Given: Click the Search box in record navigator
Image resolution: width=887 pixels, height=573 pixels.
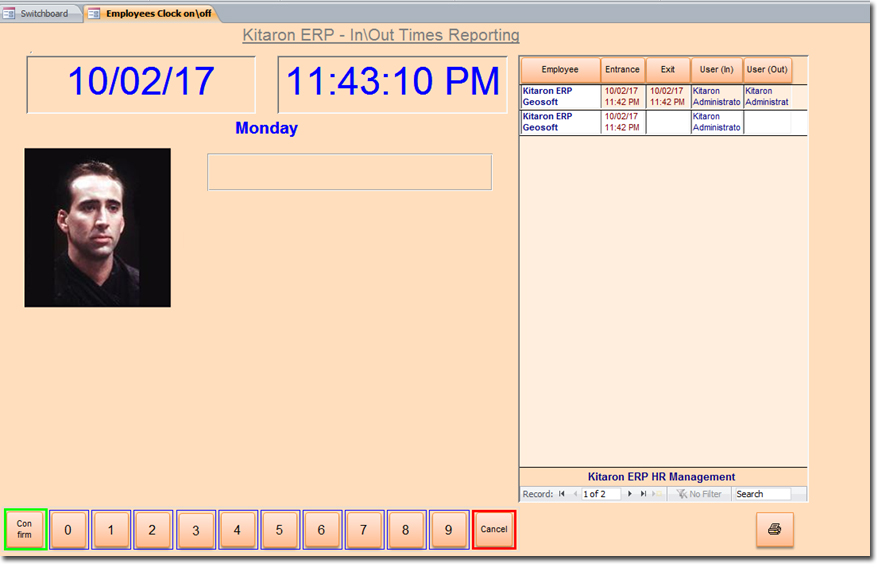Looking at the screenshot, I should click(763, 494).
